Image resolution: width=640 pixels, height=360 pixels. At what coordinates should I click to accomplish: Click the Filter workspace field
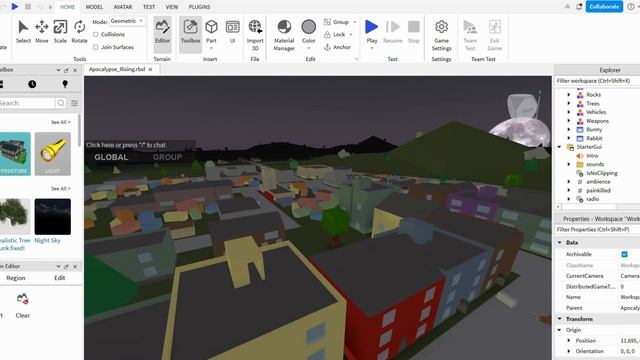tap(598, 81)
